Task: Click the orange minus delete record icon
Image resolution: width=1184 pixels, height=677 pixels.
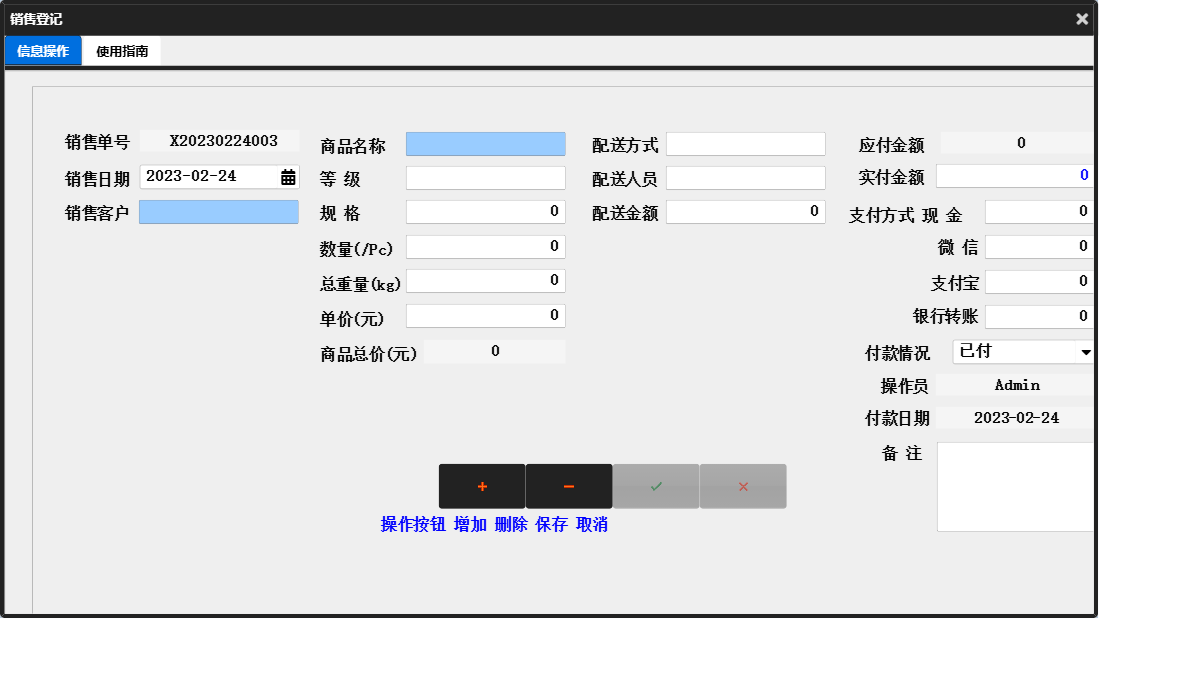Action: 568,485
